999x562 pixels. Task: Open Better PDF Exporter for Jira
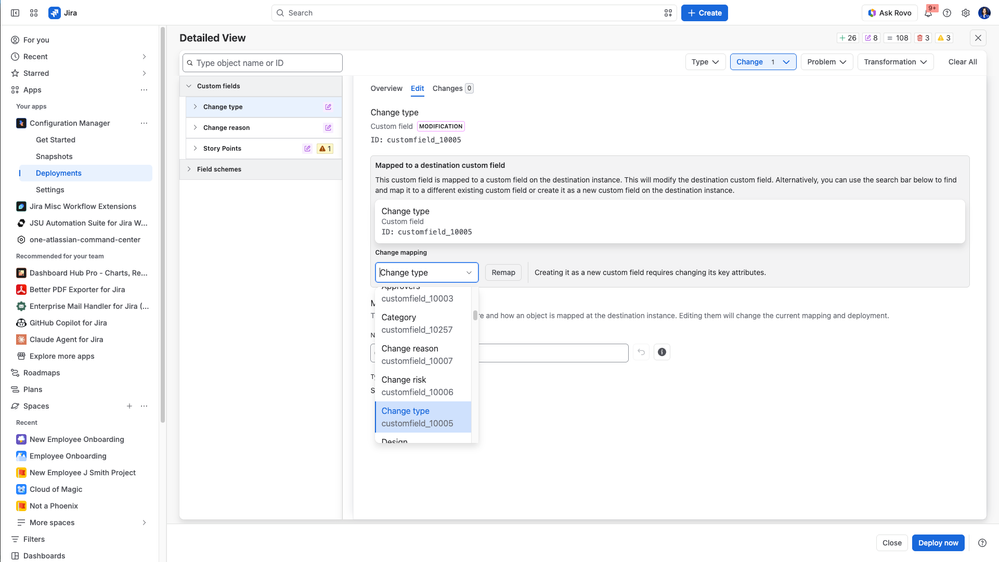tap(70, 289)
